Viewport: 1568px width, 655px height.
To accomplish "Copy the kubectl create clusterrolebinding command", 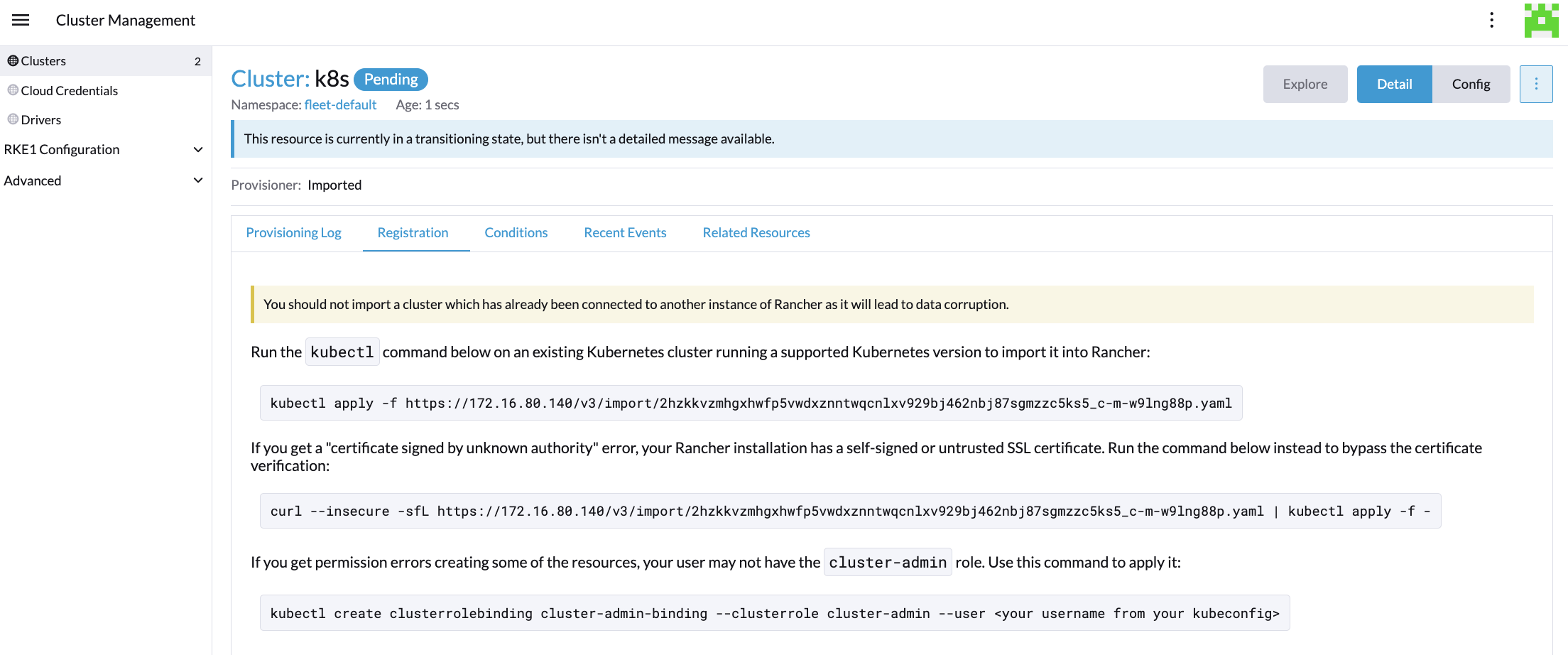I will (775, 613).
